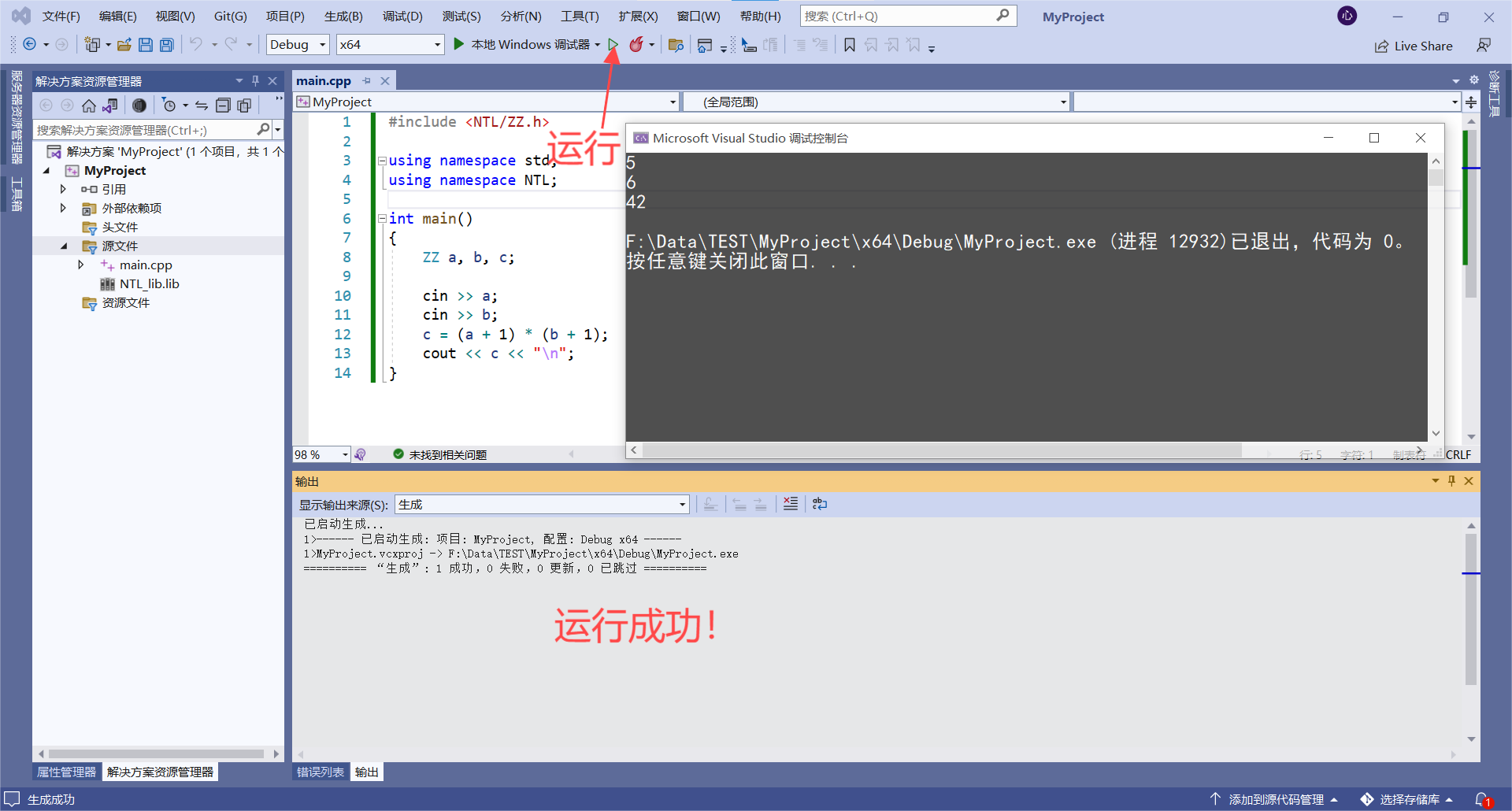
Task: Click the split editor plus icon
Action: (1471, 102)
